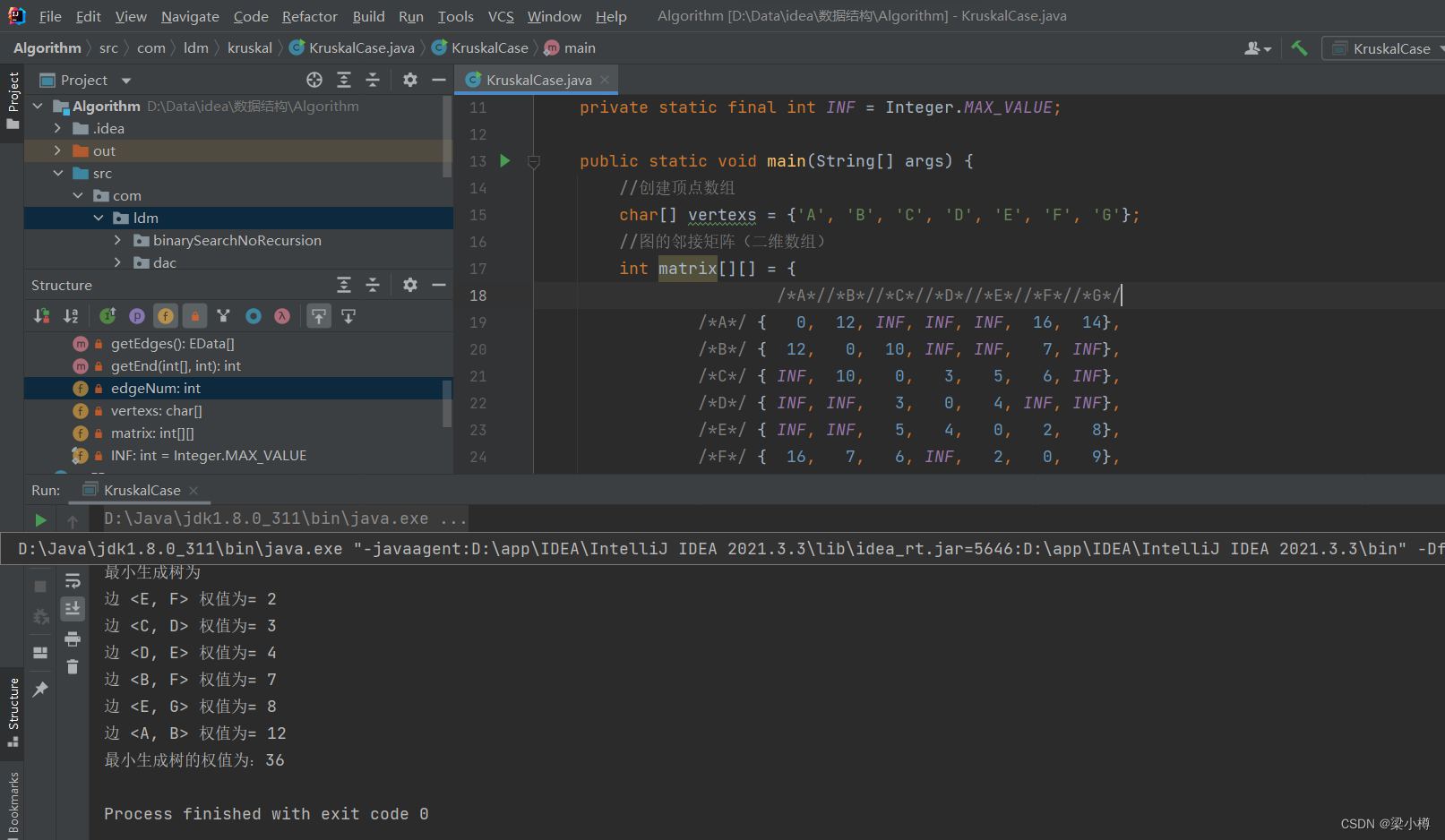Toggle Show Fields orange f icon

pos(166,316)
